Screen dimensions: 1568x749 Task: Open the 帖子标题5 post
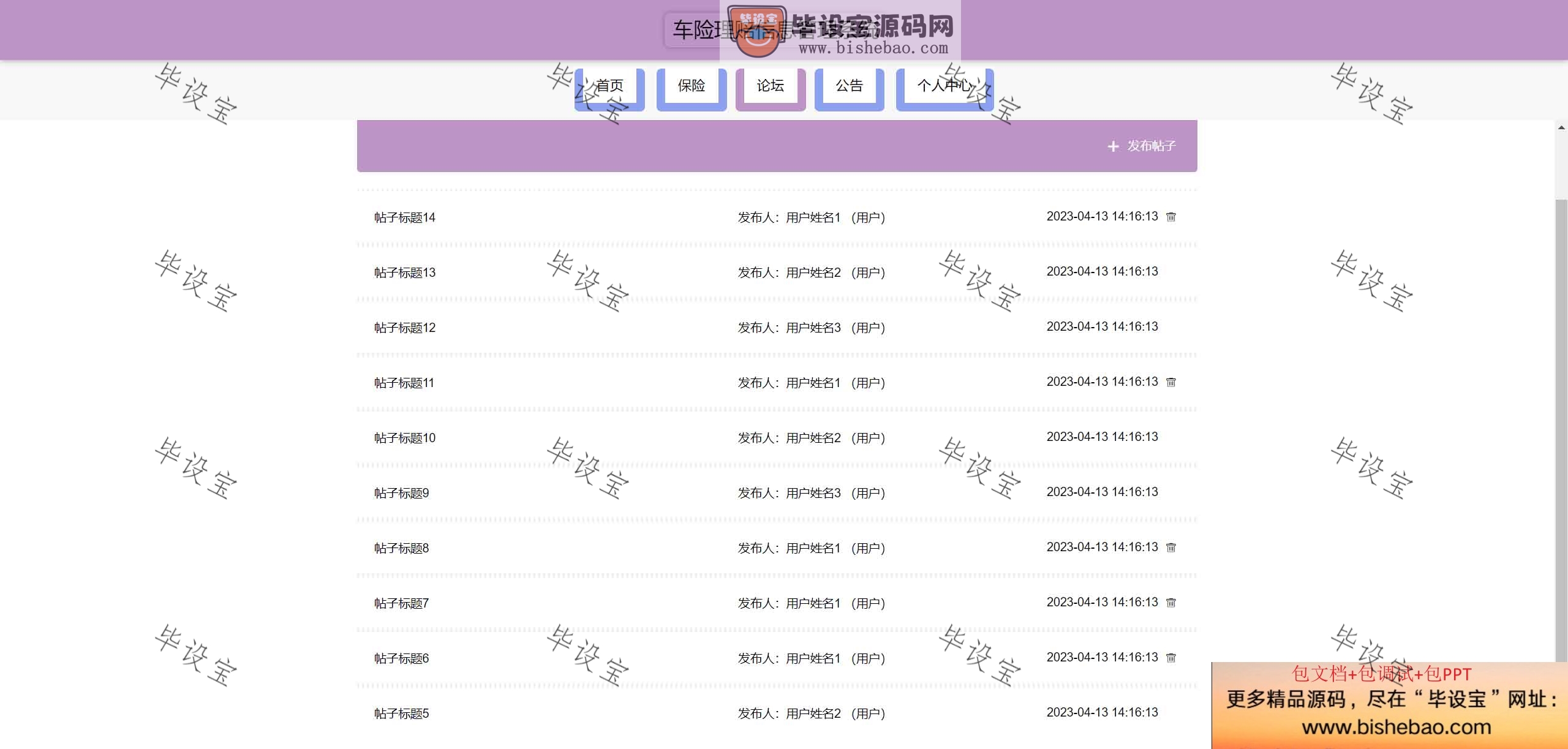click(x=402, y=713)
